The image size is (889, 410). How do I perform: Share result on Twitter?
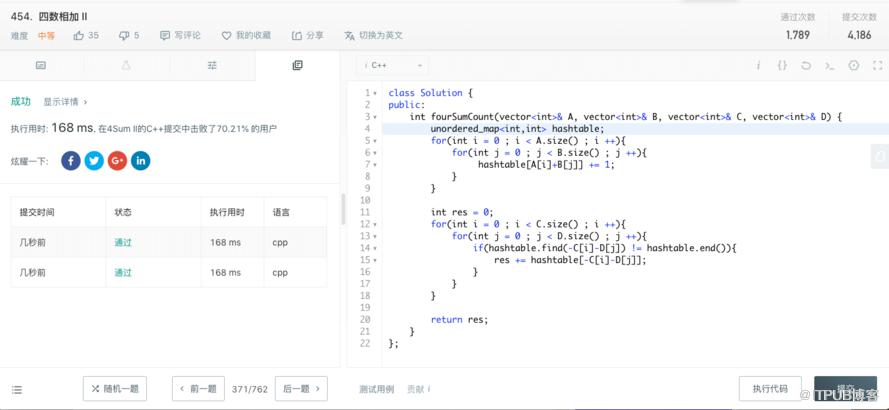click(x=94, y=161)
